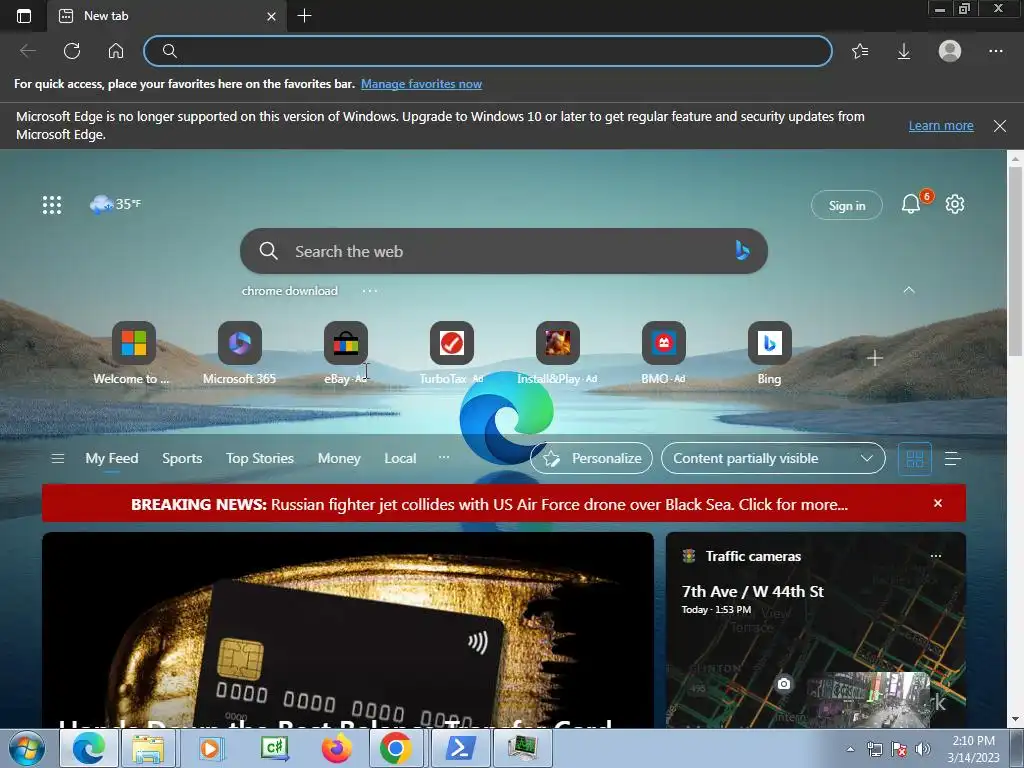Image resolution: width=1024 pixels, height=768 pixels.
Task: Add a new quick link plus icon
Action: (x=874, y=358)
